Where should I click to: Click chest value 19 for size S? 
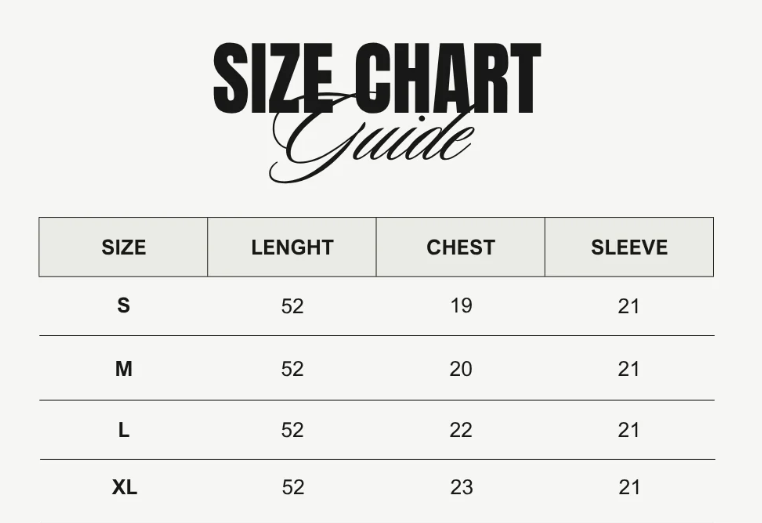point(460,306)
